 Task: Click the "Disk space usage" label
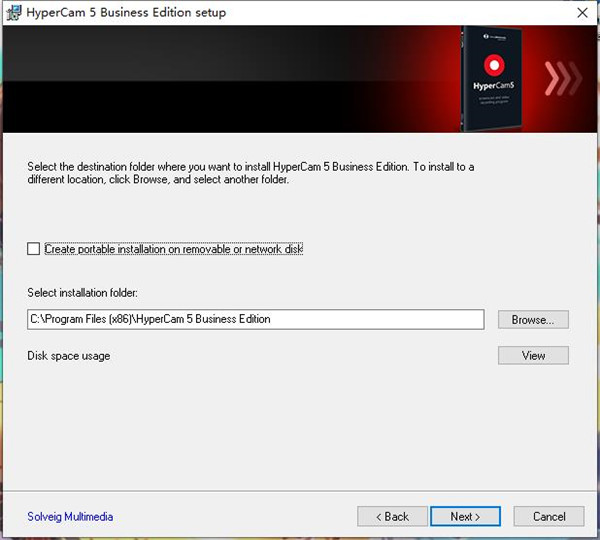coord(69,356)
